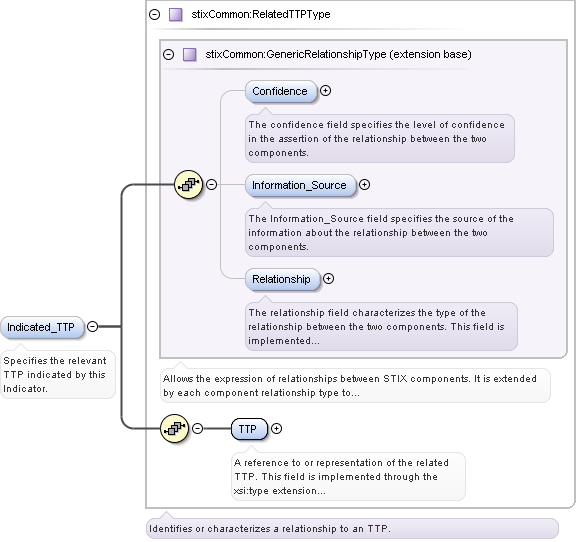Click the purple square icon beside stixCommon:RelatedTTPType
The width and height of the screenshot is (577, 542).
click(x=176, y=15)
